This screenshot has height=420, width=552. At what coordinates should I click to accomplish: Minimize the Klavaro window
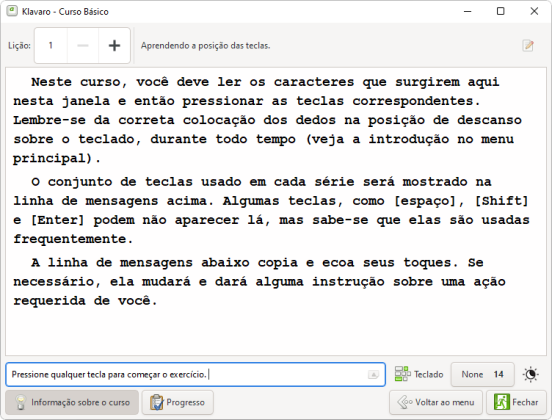[468, 11]
